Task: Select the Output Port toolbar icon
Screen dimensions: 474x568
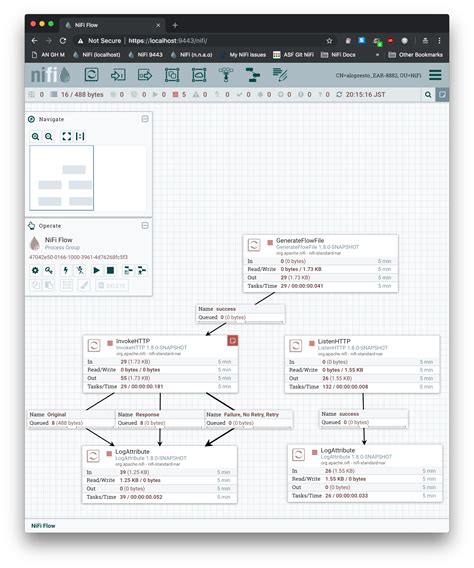Action: coord(145,75)
